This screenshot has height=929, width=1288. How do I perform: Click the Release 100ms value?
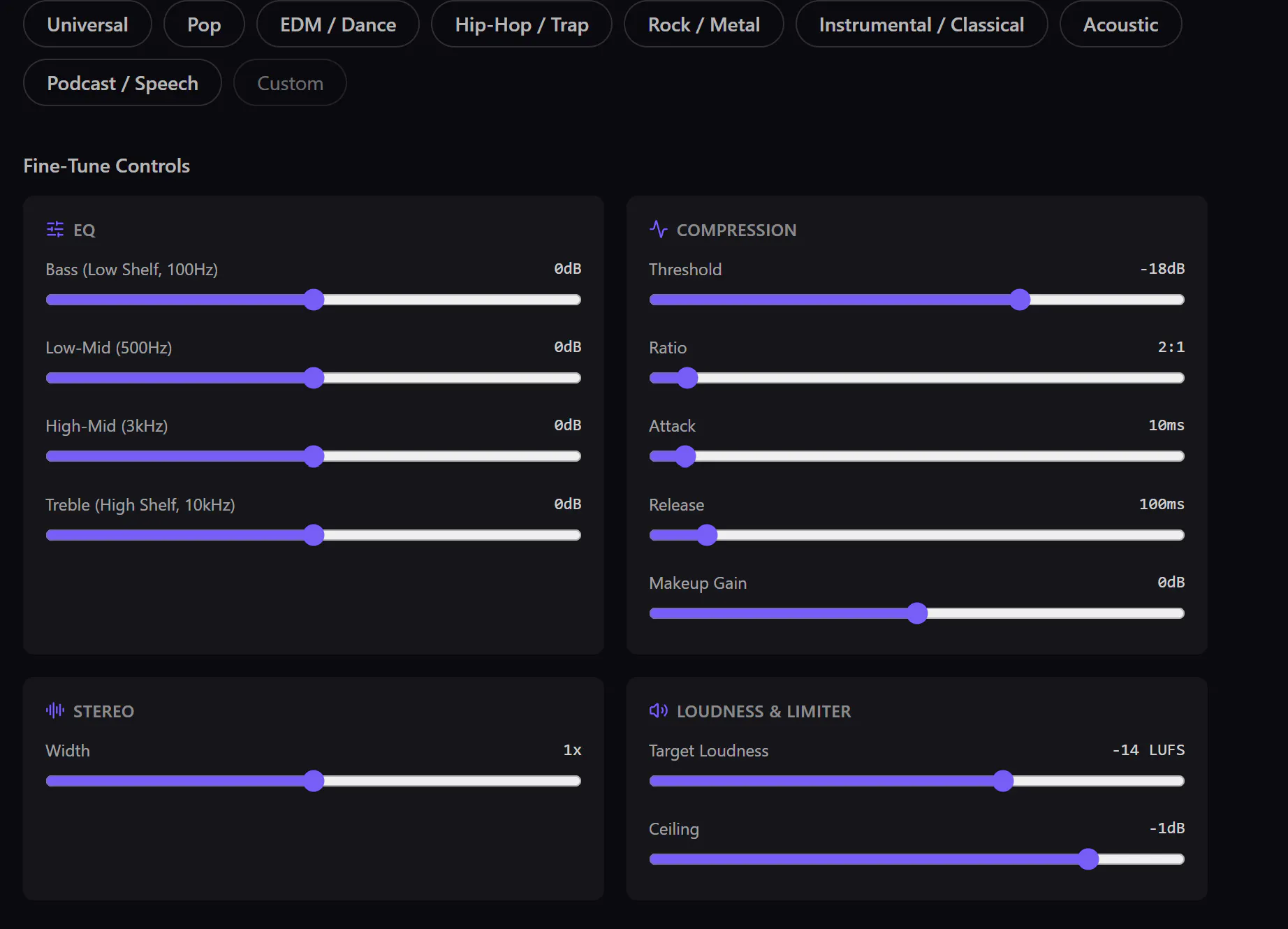pos(1162,504)
